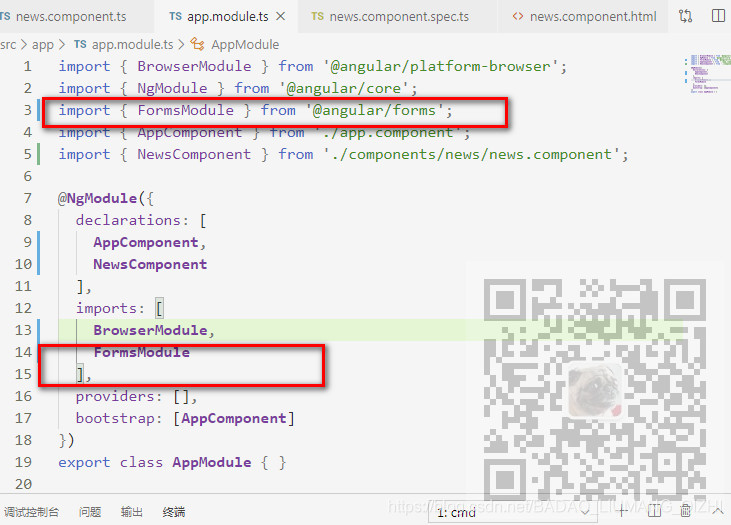Click 'NewsComponent' on line 10
Viewport: 731px width, 525px height.
coord(150,264)
